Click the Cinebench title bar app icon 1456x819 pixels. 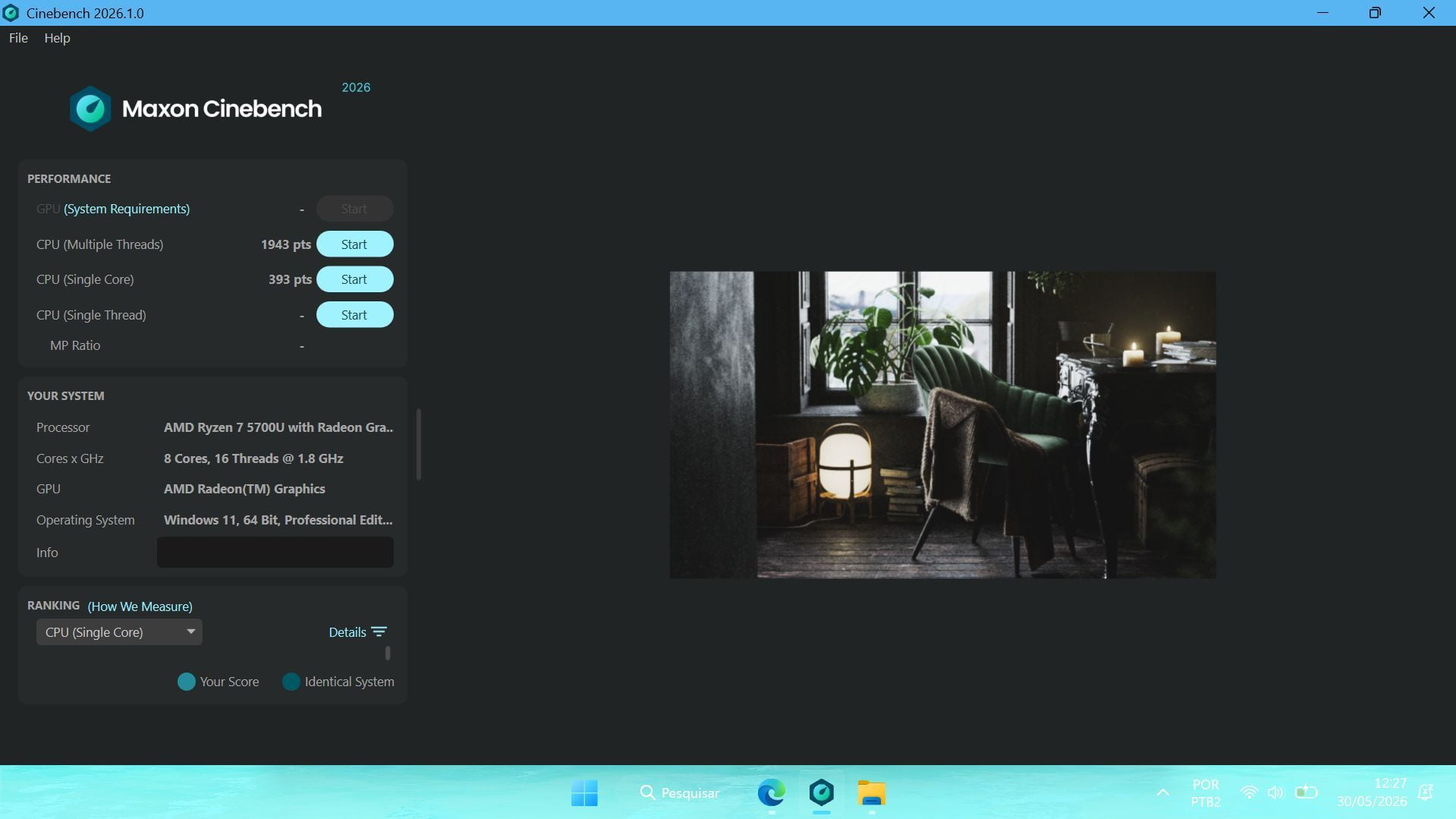click(11, 13)
